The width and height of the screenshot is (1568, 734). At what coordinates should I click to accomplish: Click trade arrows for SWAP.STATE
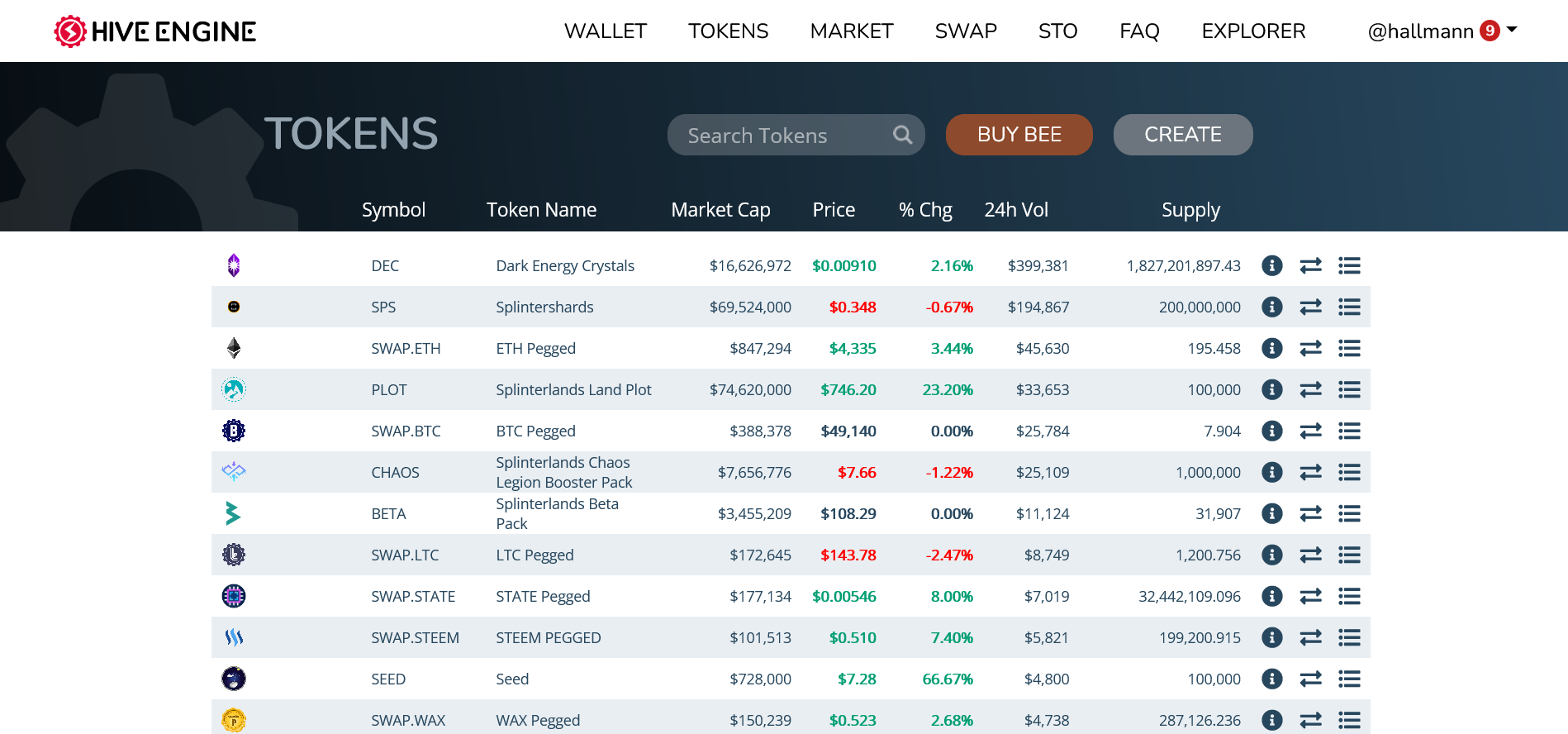click(x=1311, y=596)
